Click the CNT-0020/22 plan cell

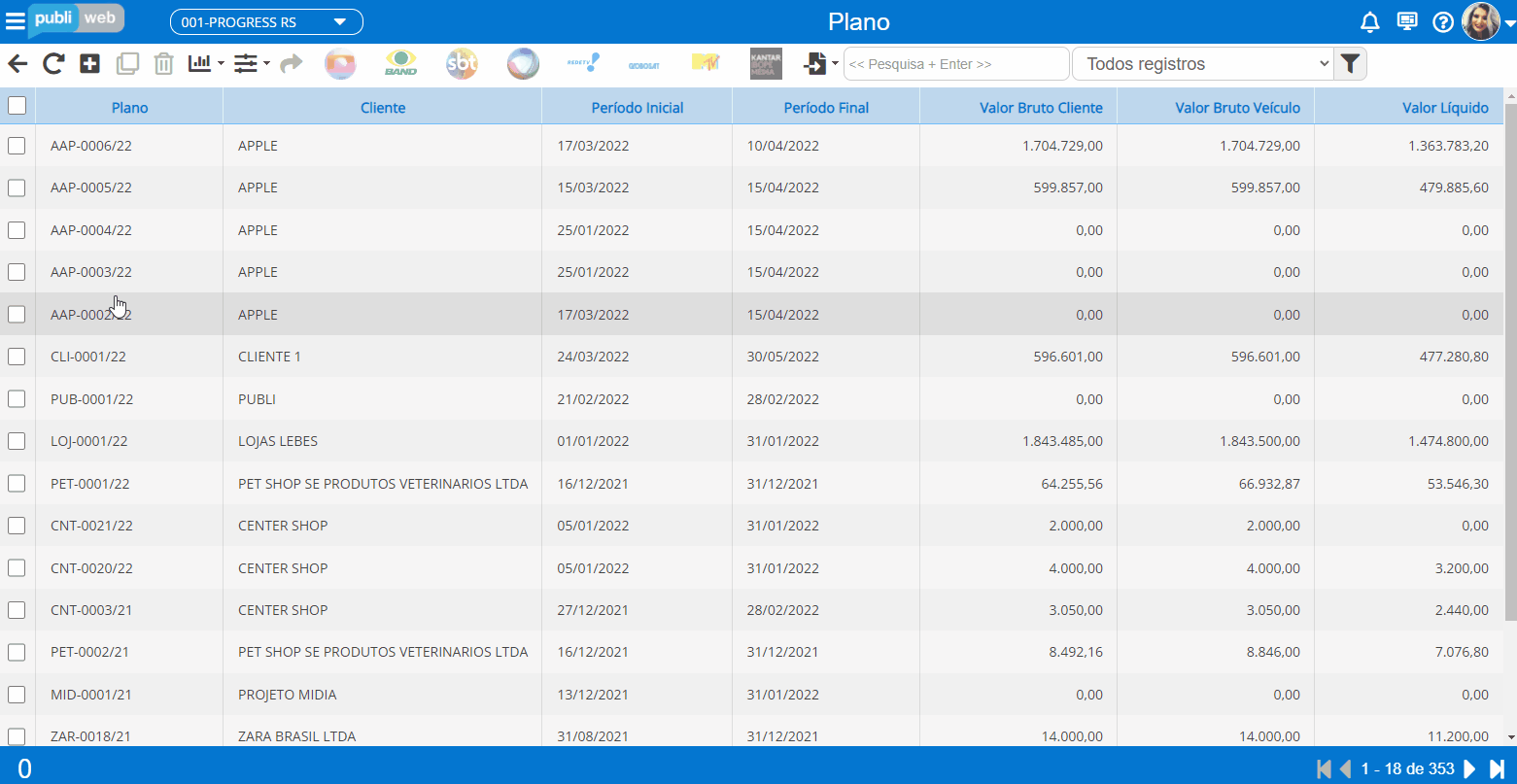(x=129, y=568)
